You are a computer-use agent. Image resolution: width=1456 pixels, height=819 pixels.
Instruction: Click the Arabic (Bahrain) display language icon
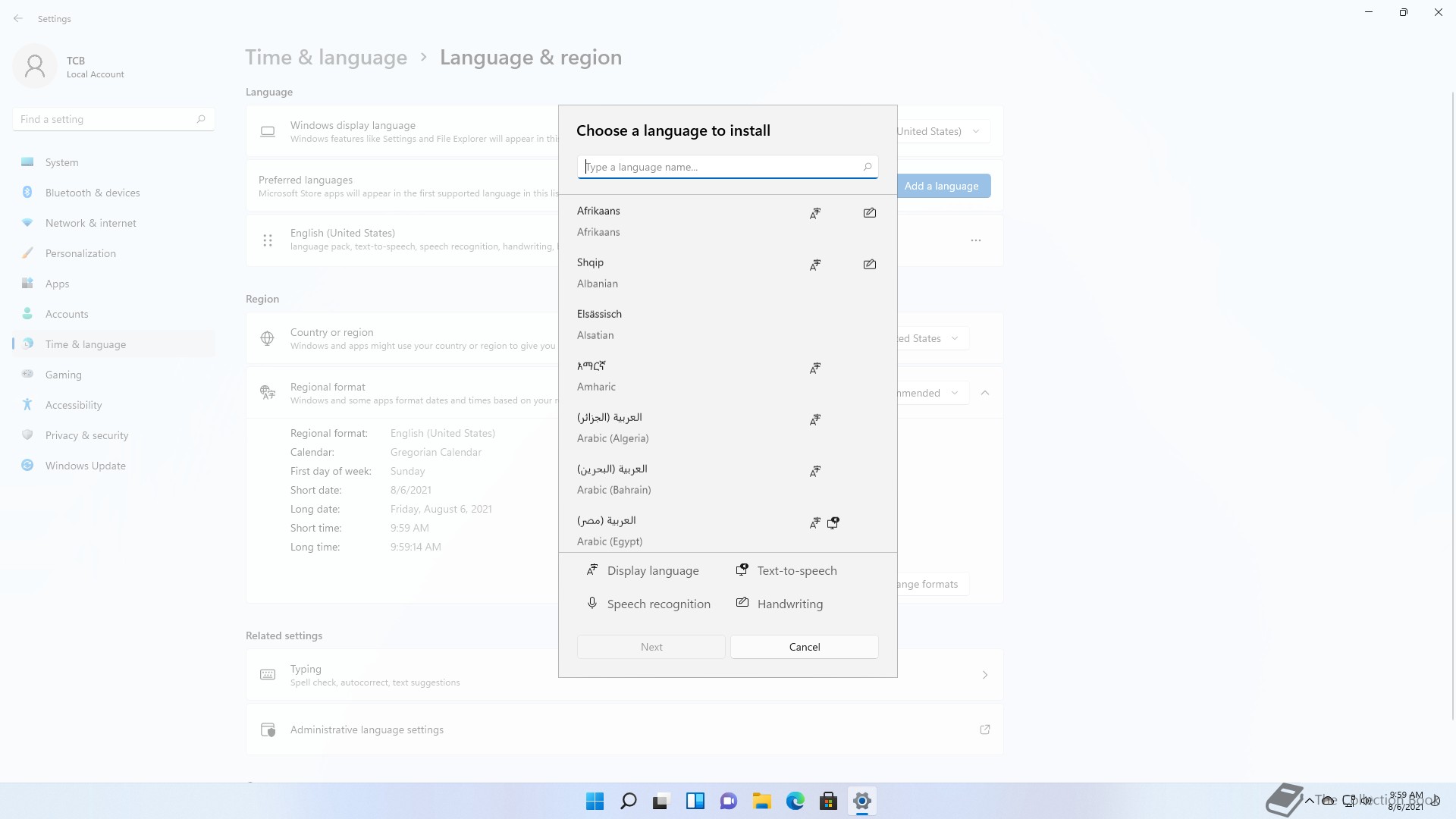pyautogui.click(x=815, y=471)
